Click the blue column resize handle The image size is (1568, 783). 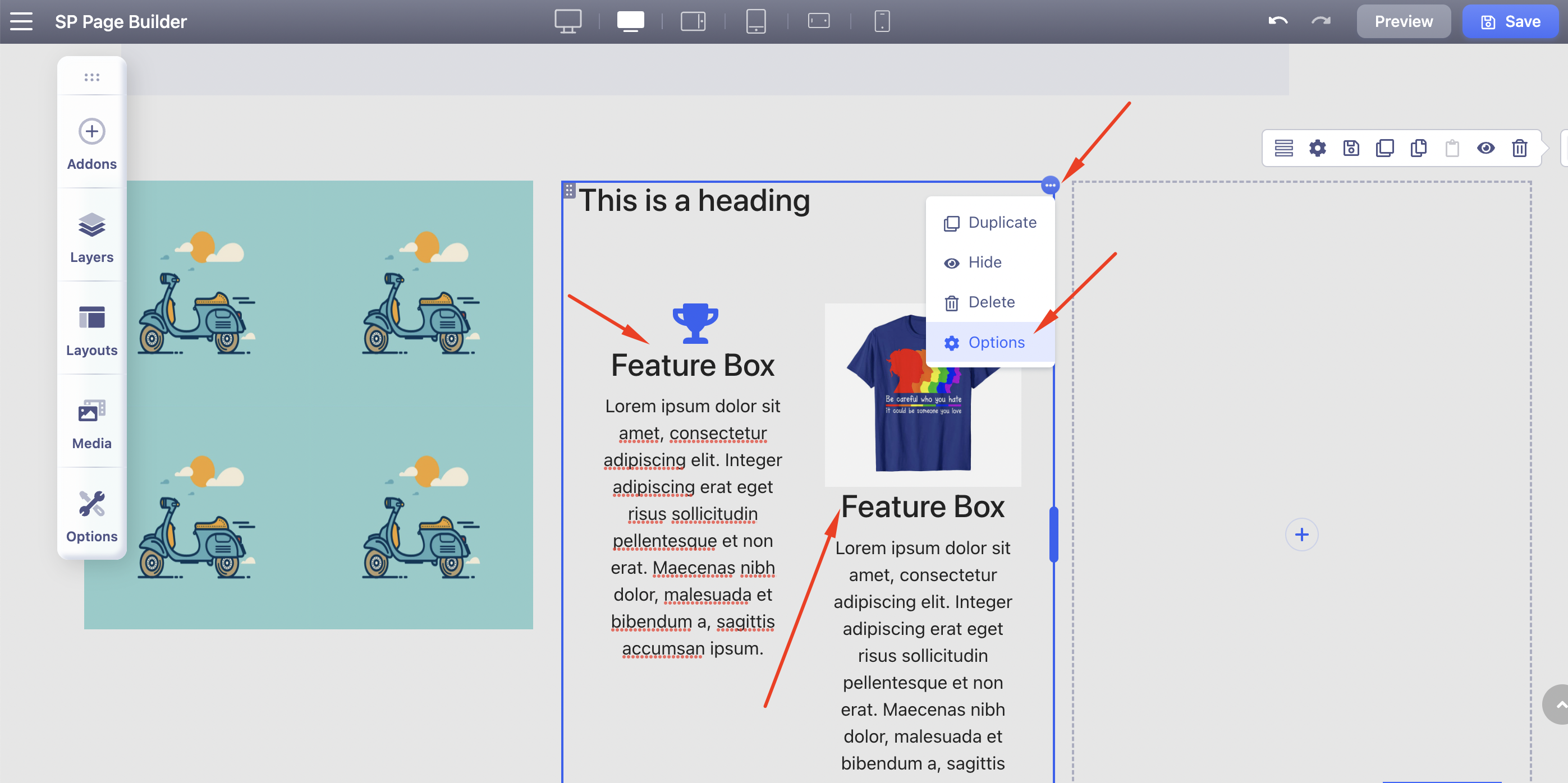[x=1053, y=535]
